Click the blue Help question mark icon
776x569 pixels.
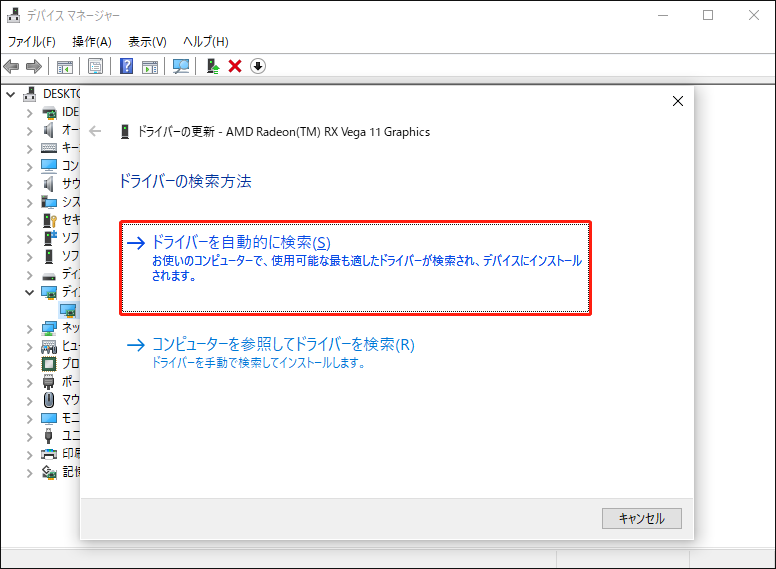126,66
